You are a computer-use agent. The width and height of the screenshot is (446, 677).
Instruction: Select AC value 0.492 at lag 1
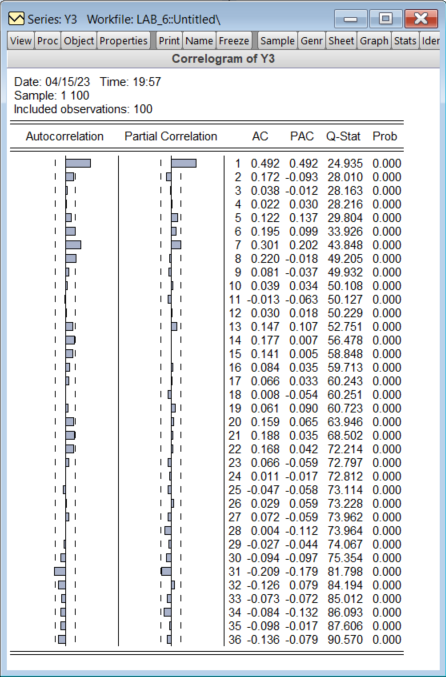[265, 164]
